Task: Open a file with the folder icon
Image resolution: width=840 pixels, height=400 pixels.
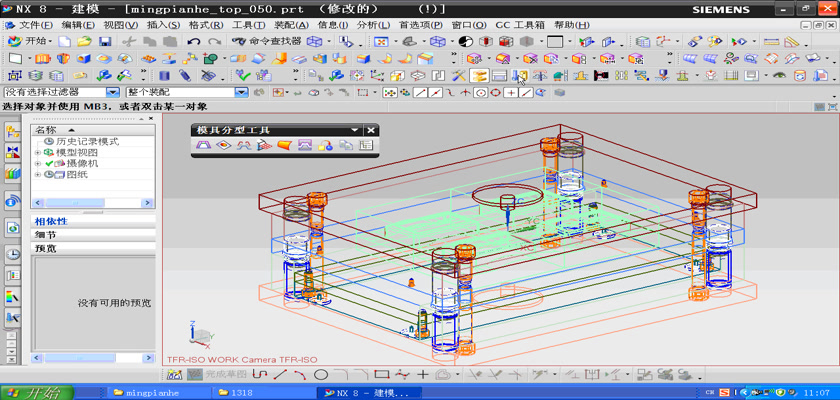Action: click(x=84, y=41)
